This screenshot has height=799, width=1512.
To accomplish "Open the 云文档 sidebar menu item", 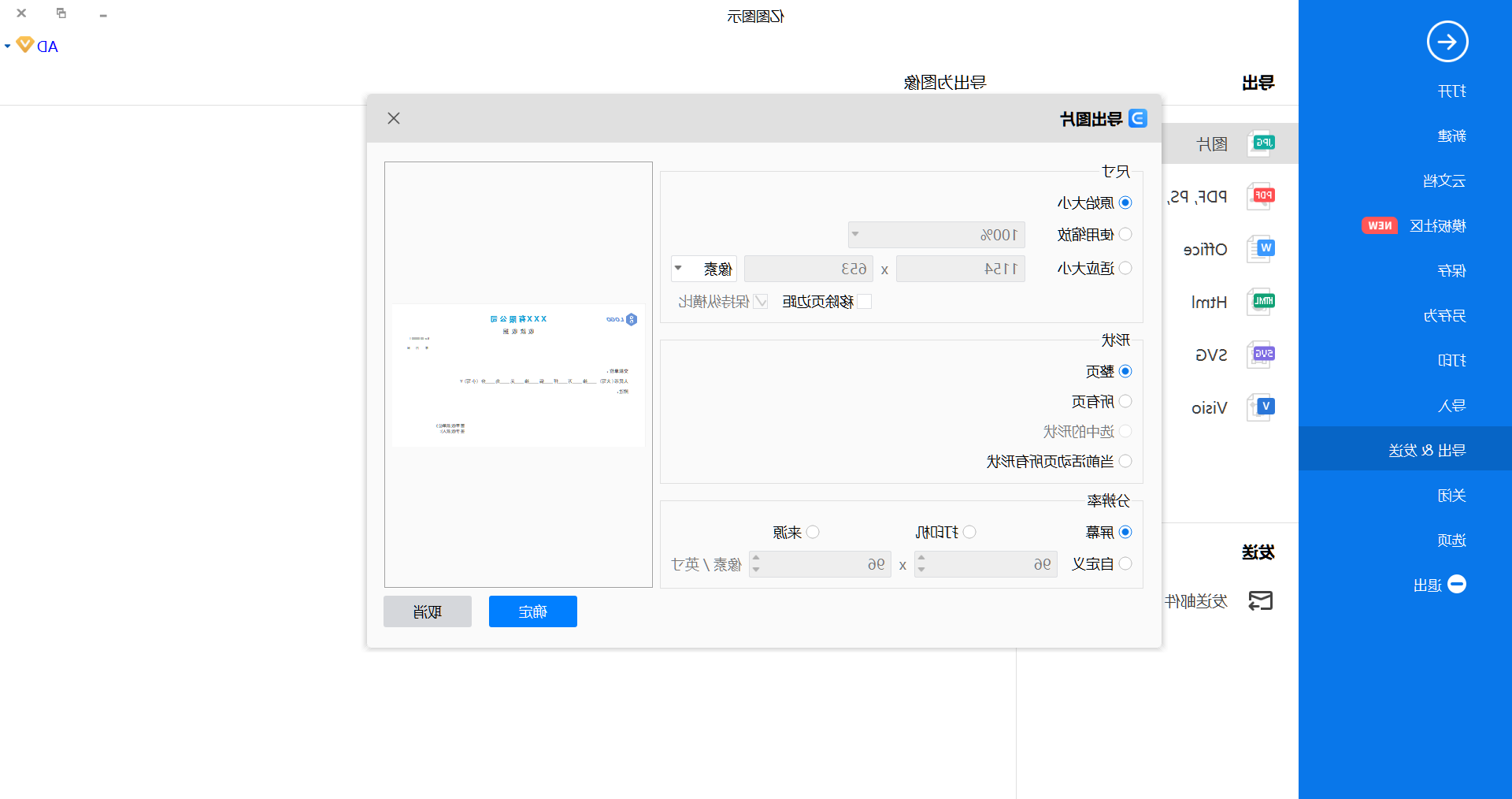I will (1444, 181).
